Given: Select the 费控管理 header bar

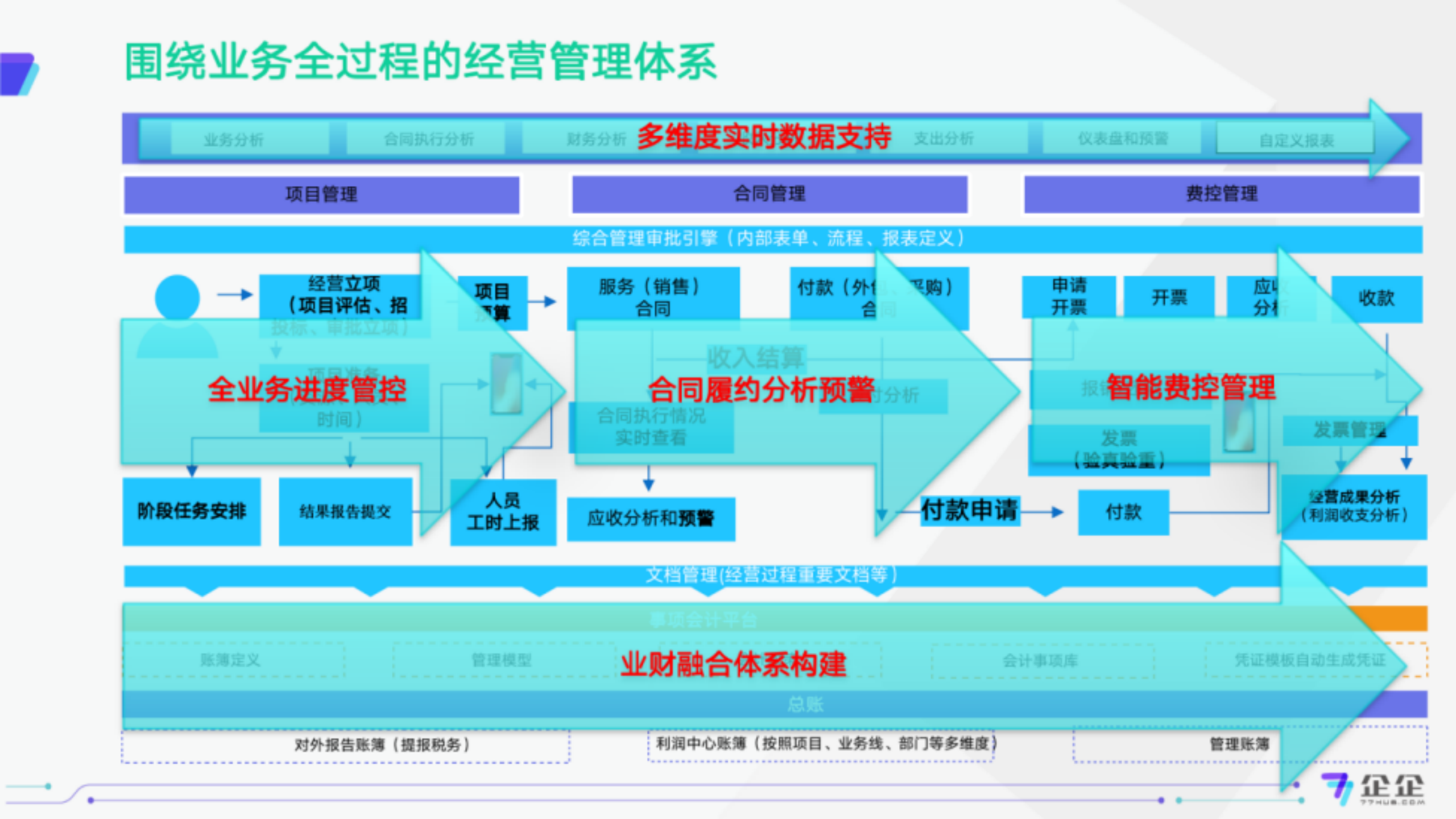Looking at the screenshot, I should pyautogui.click(x=1221, y=194).
